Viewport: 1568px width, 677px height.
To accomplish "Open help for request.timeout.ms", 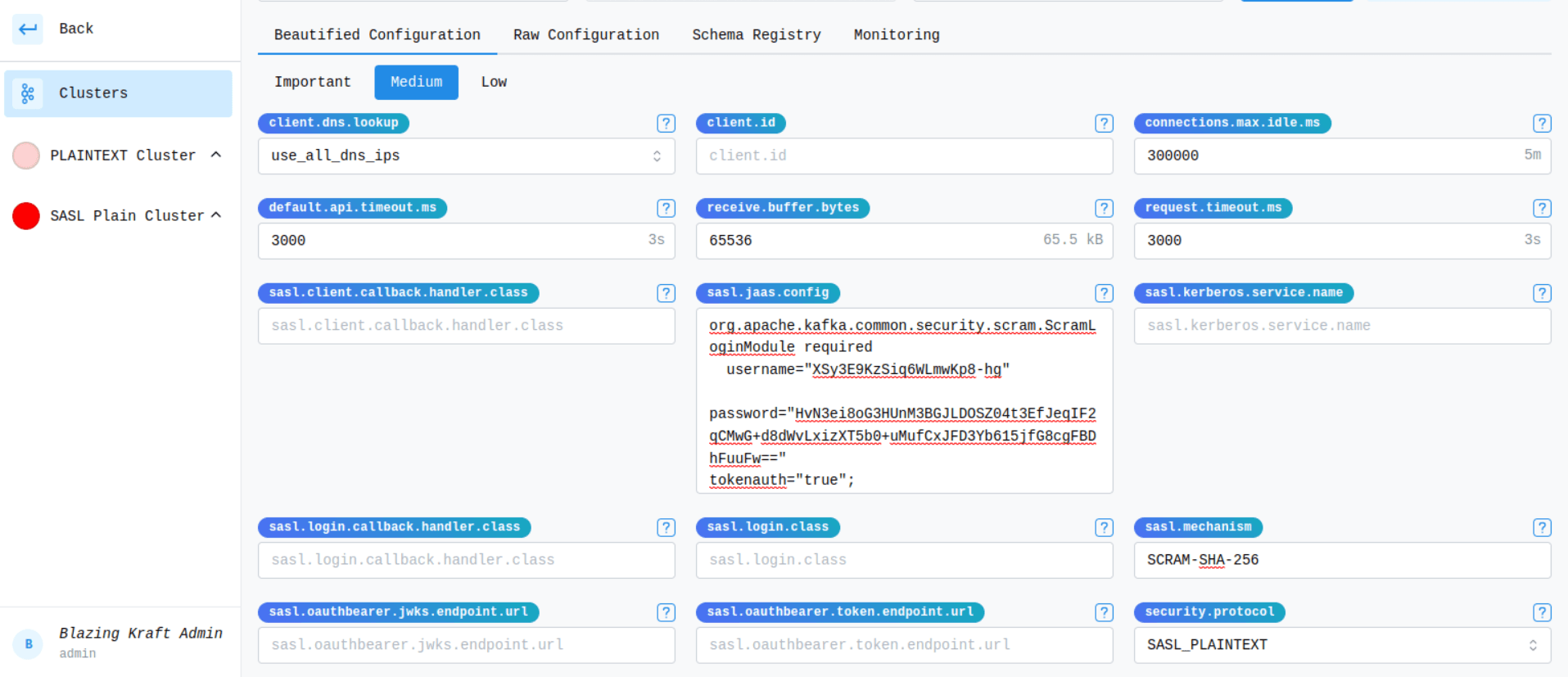I will point(1542,208).
